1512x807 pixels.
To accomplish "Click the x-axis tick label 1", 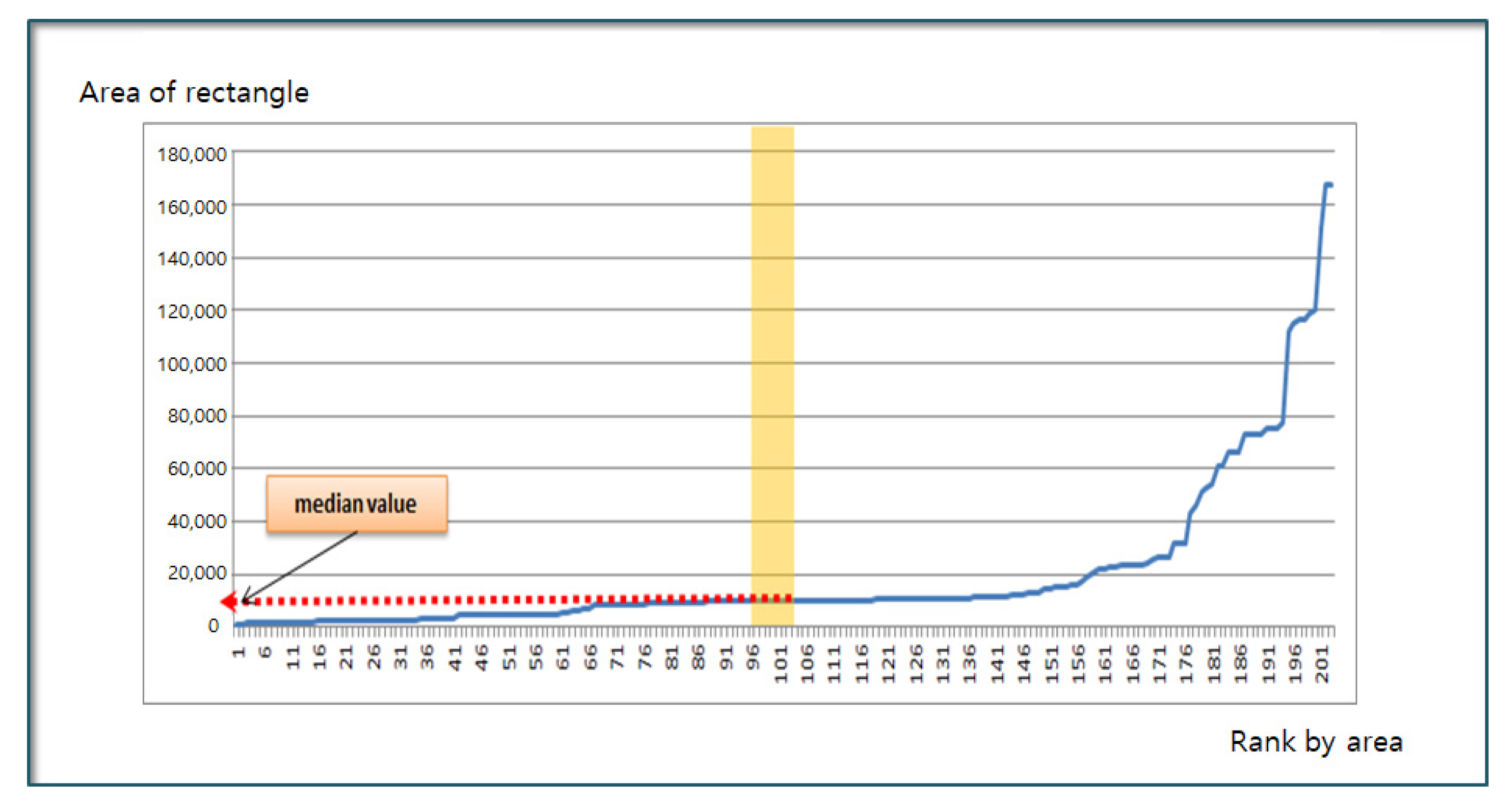I will (x=238, y=653).
